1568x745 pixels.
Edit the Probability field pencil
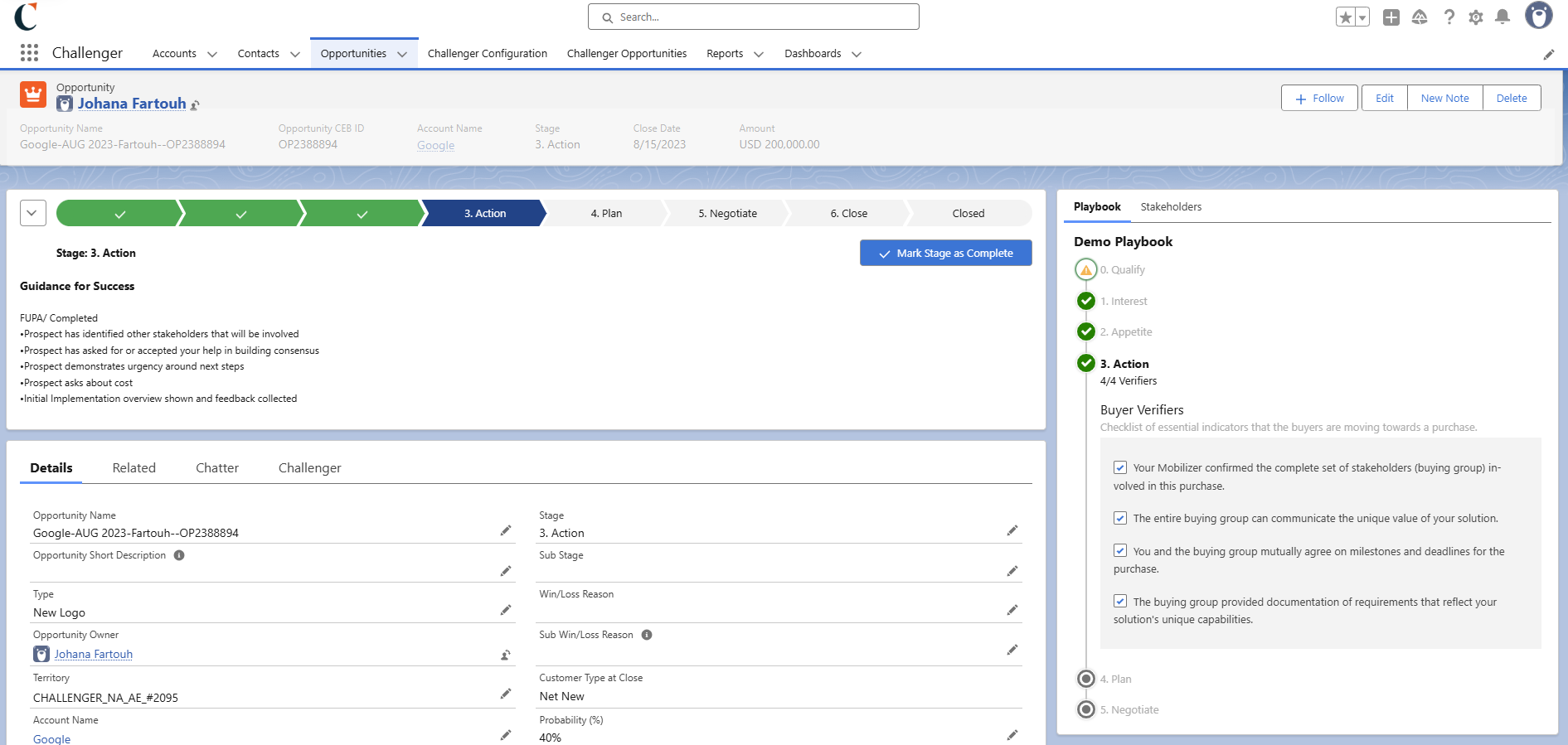1012,735
